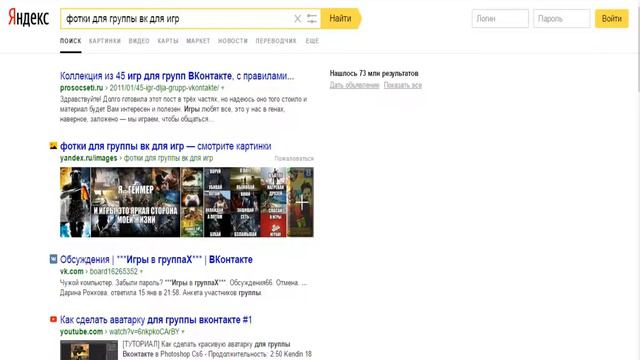Switch to the Карты tab
The height and width of the screenshot is (360, 640).
[168, 41]
